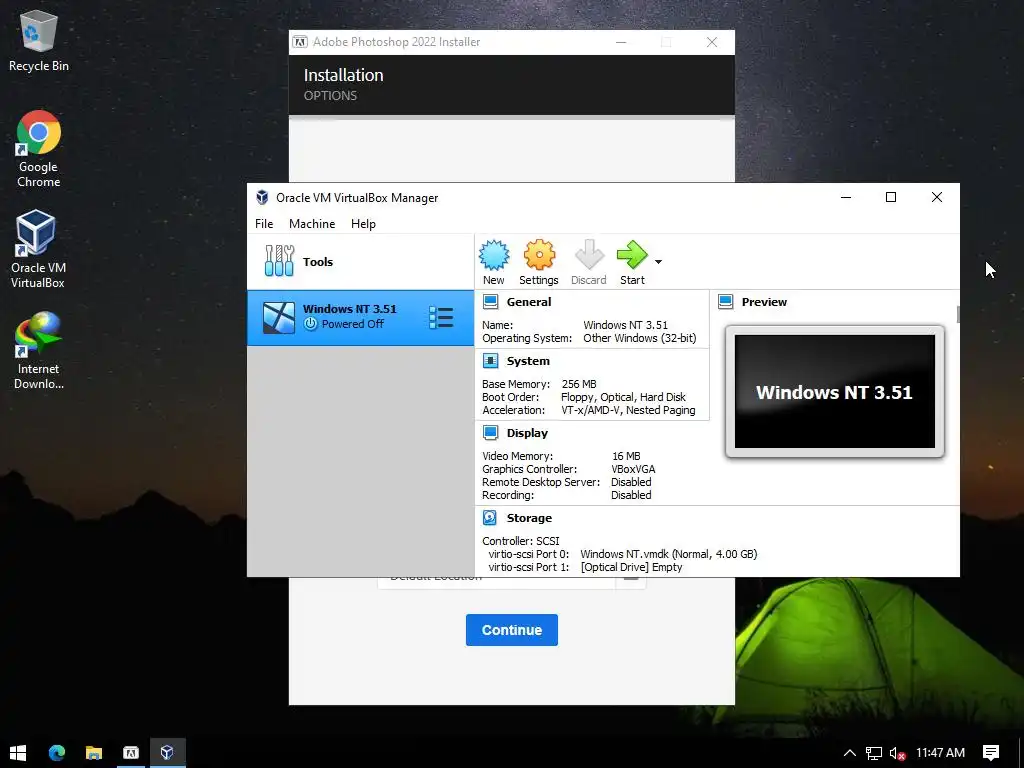Click Acceleration VT-x/AMD-V, Nested Paging text

click(628, 410)
